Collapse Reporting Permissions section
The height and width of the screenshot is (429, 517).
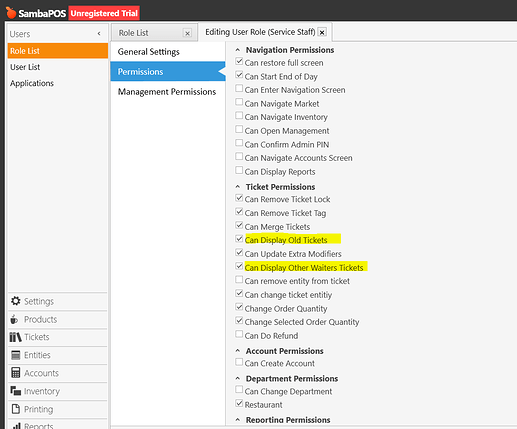[238, 420]
